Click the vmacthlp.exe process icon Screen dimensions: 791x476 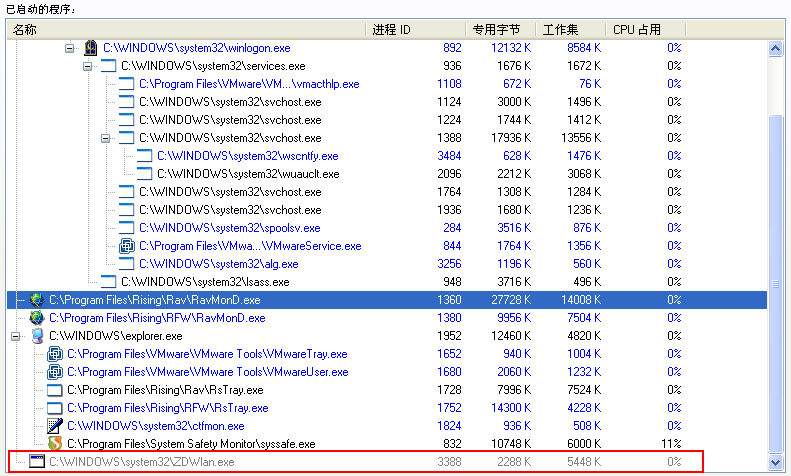coord(127,84)
